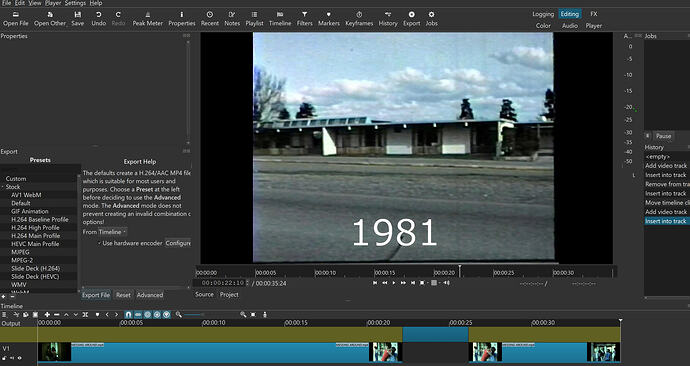The width and height of the screenshot is (690, 366).
Task: Undo the last action
Action: tap(99, 19)
